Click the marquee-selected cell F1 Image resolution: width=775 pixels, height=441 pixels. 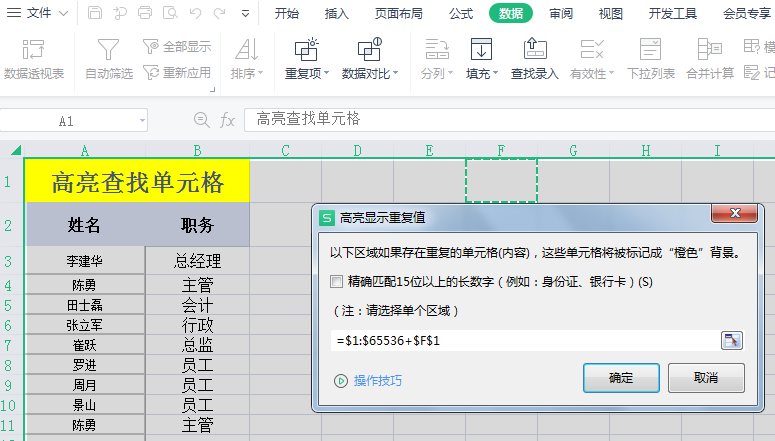(501, 181)
